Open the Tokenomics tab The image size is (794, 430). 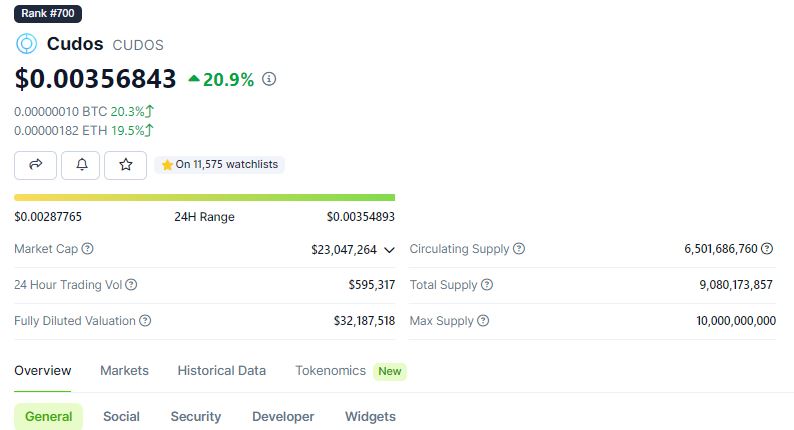331,371
